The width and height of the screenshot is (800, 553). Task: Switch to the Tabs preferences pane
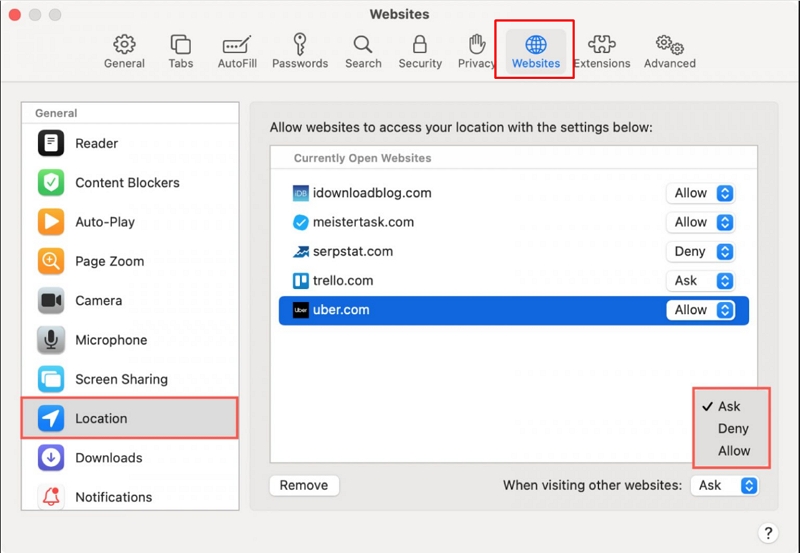tap(181, 52)
